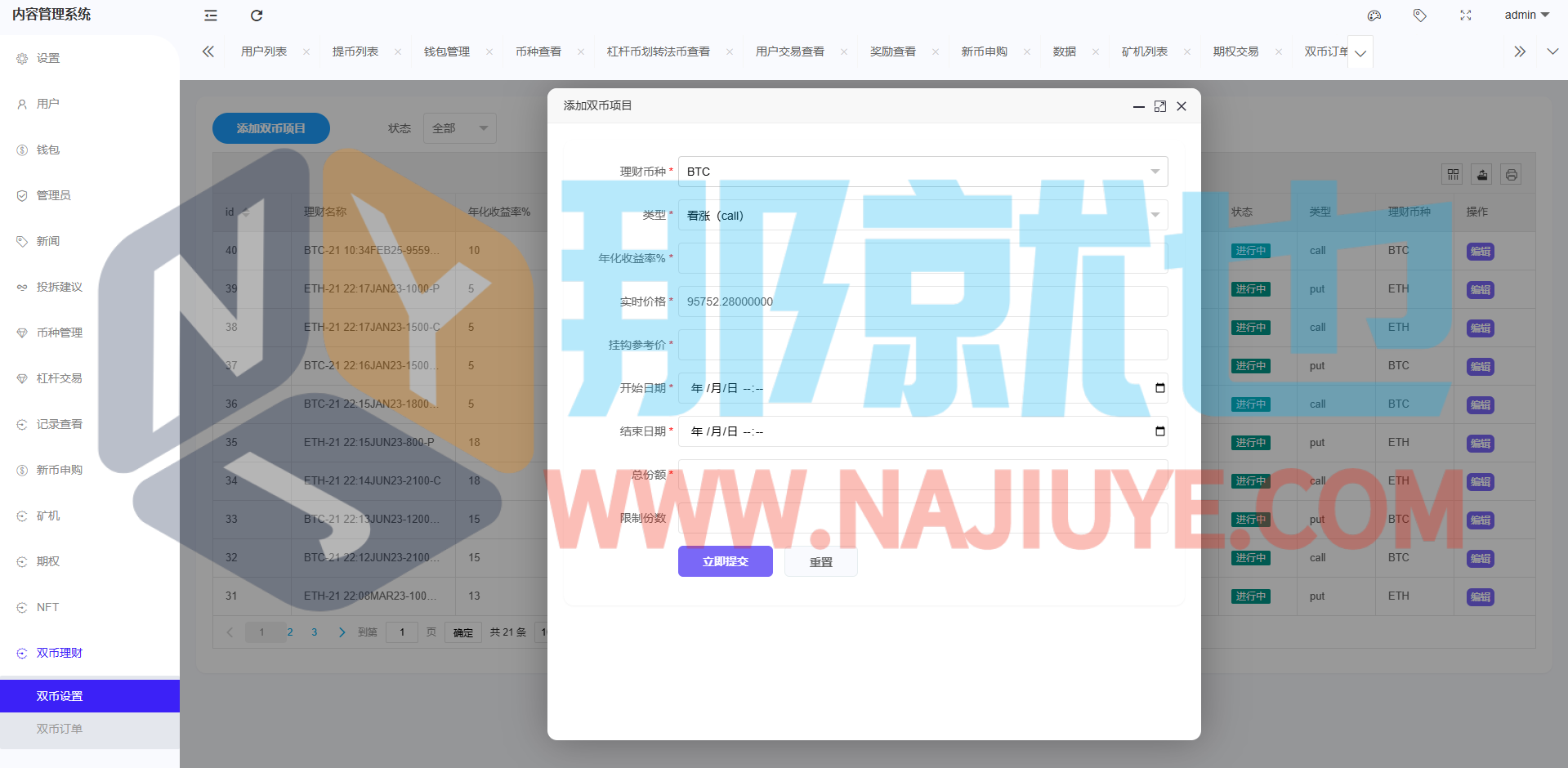Open the 开始日期 calendar picker icon
Viewport: 1568px width, 768px height.
[x=1159, y=388]
